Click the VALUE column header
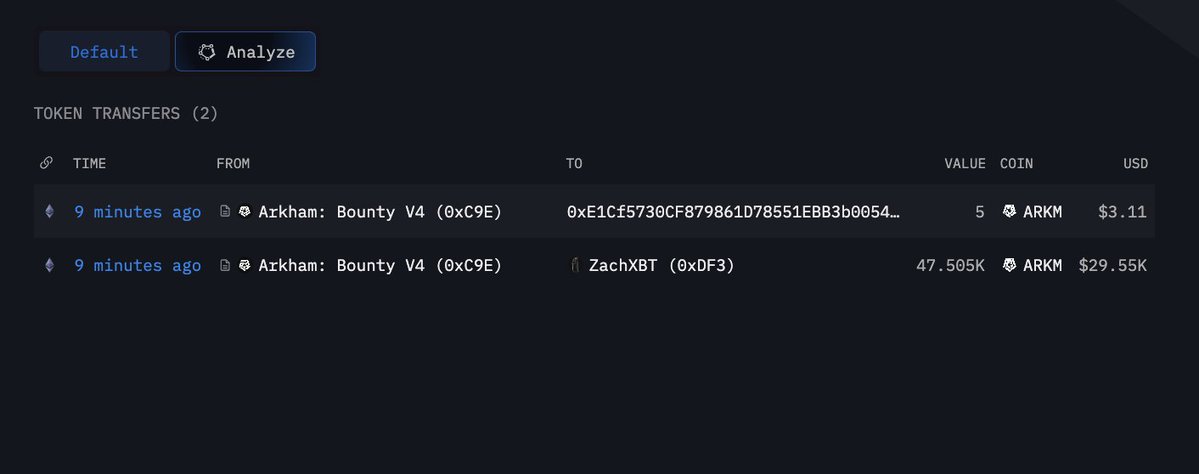1199x474 pixels. (965, 163)
